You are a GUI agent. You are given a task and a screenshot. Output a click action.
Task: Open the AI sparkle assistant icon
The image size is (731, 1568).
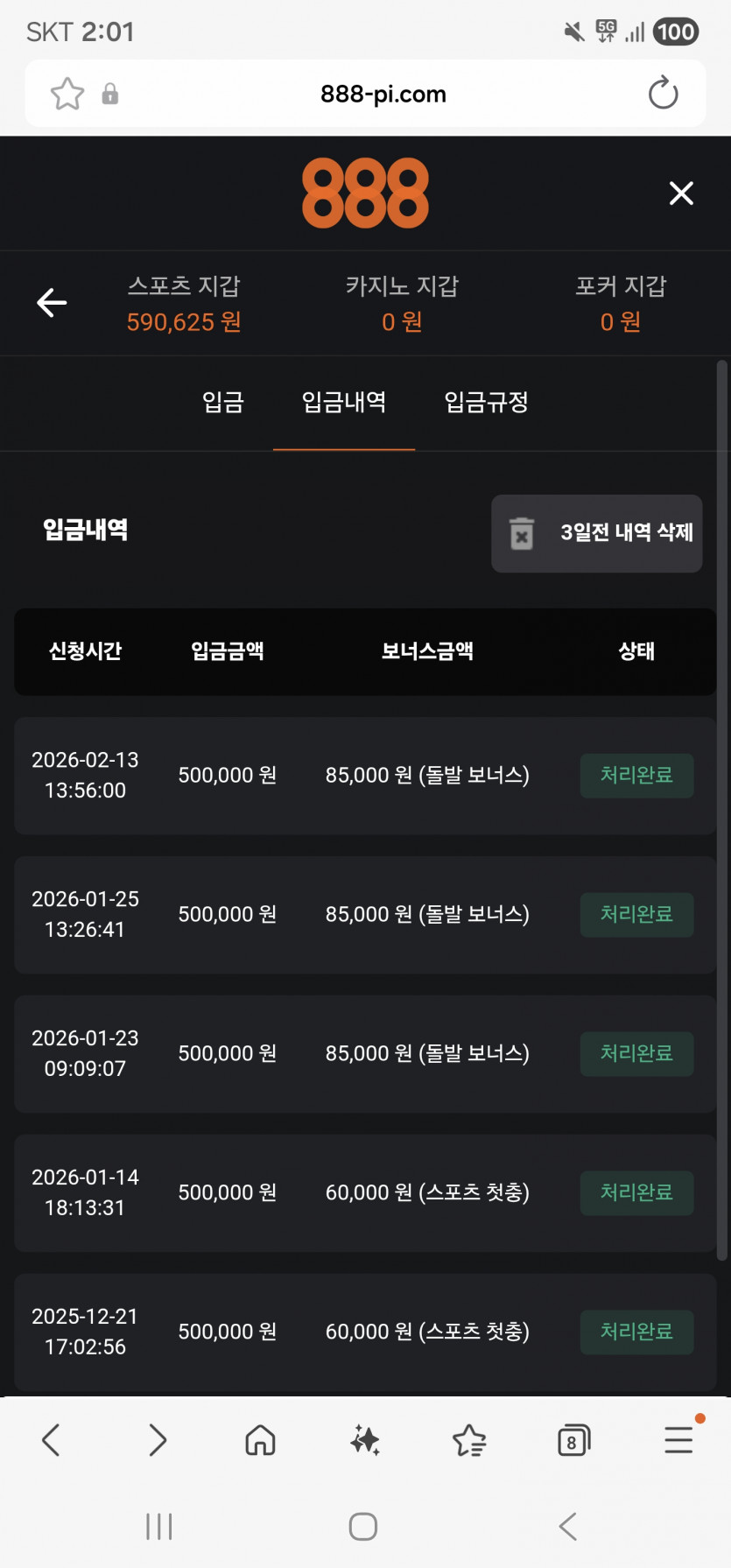365,1440
